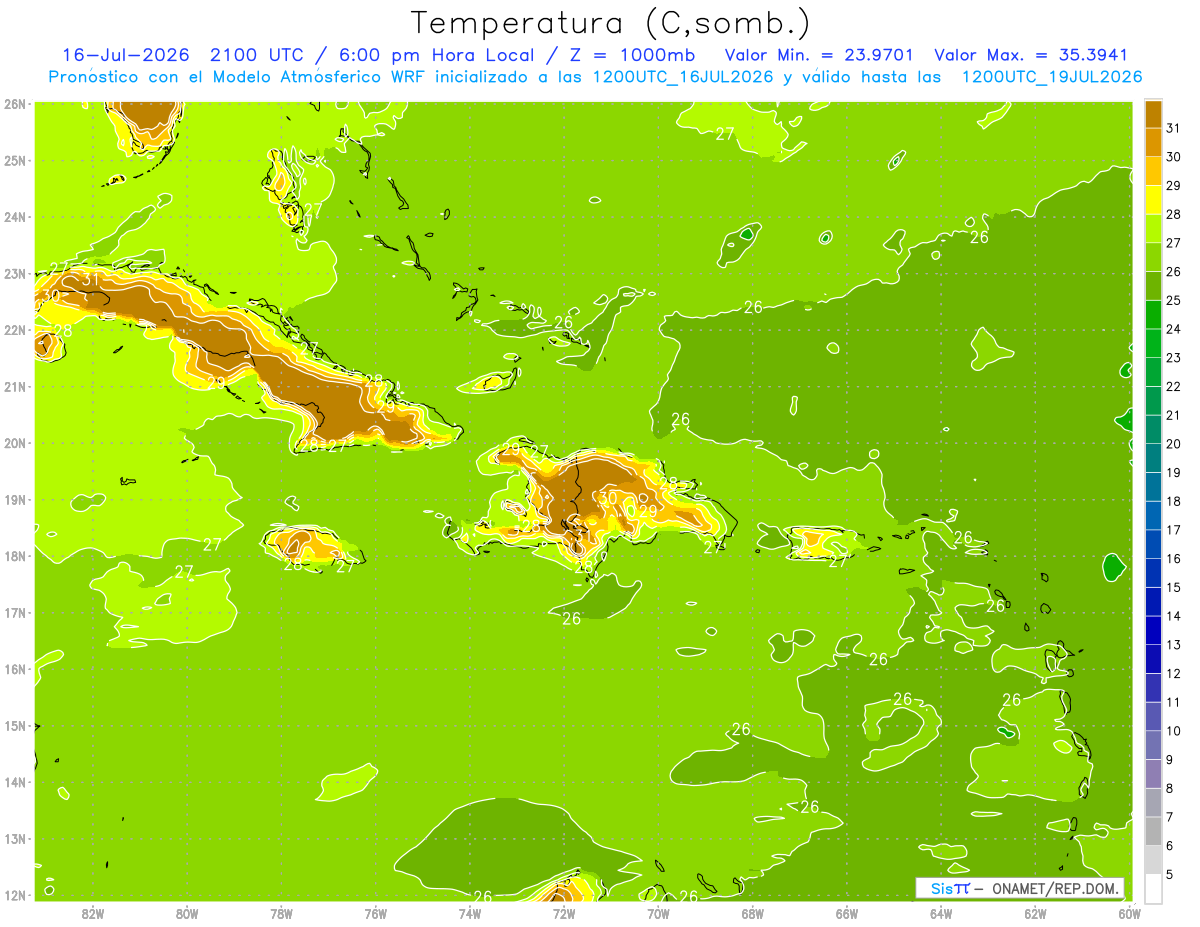Click the '72W' longitude axis label
The image size is (1200, 927).
[564, 913]
